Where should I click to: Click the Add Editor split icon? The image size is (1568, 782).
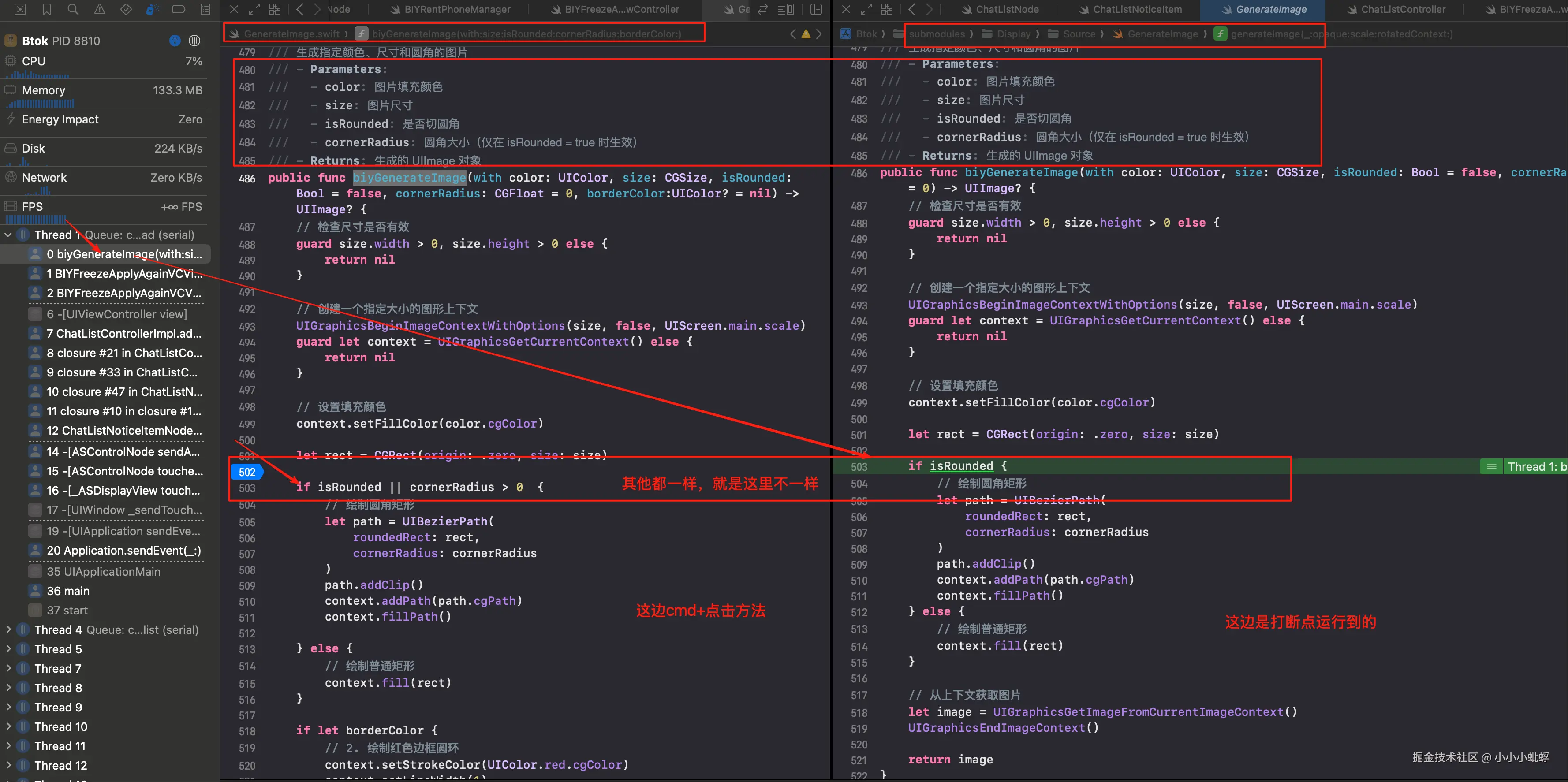(816, 9)
